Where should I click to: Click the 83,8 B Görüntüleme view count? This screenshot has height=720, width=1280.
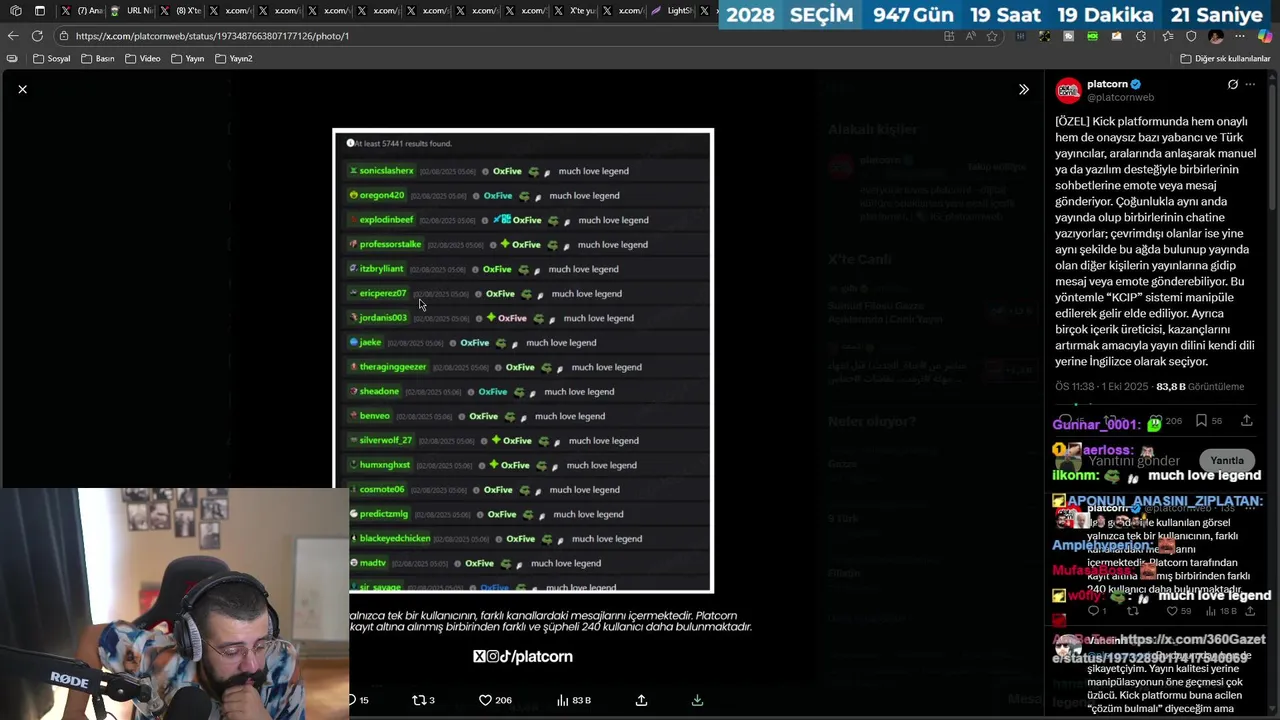point(1200,387)
